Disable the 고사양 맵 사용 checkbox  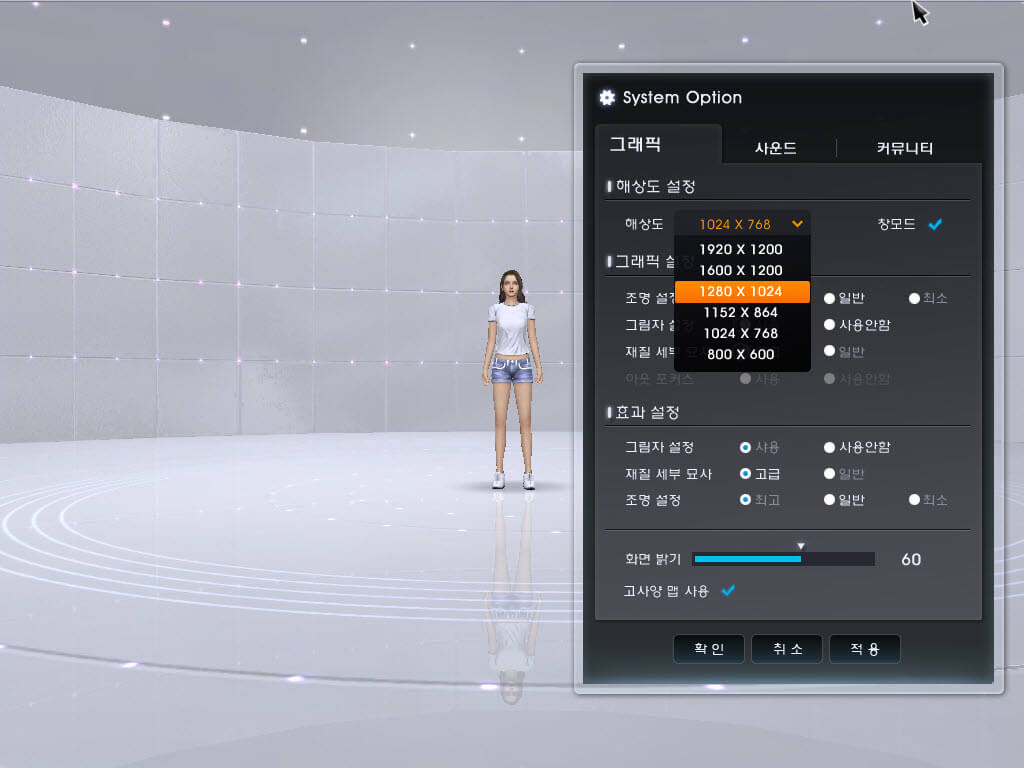coord(728,591)
